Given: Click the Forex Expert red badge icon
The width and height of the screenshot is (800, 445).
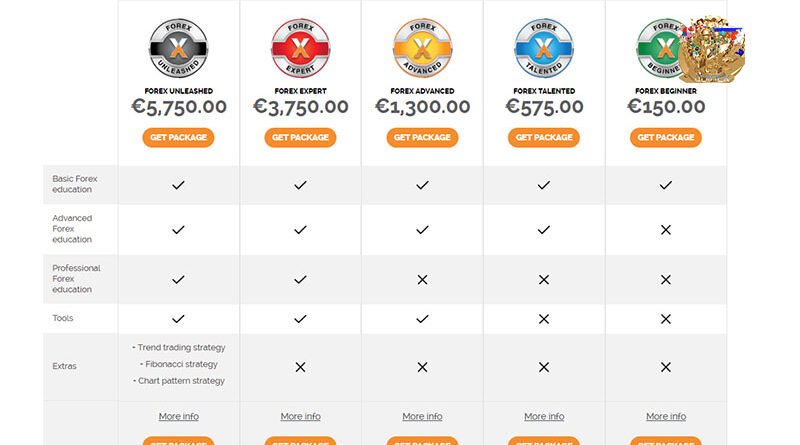Looking at the screenshot, I should [301, 48].
